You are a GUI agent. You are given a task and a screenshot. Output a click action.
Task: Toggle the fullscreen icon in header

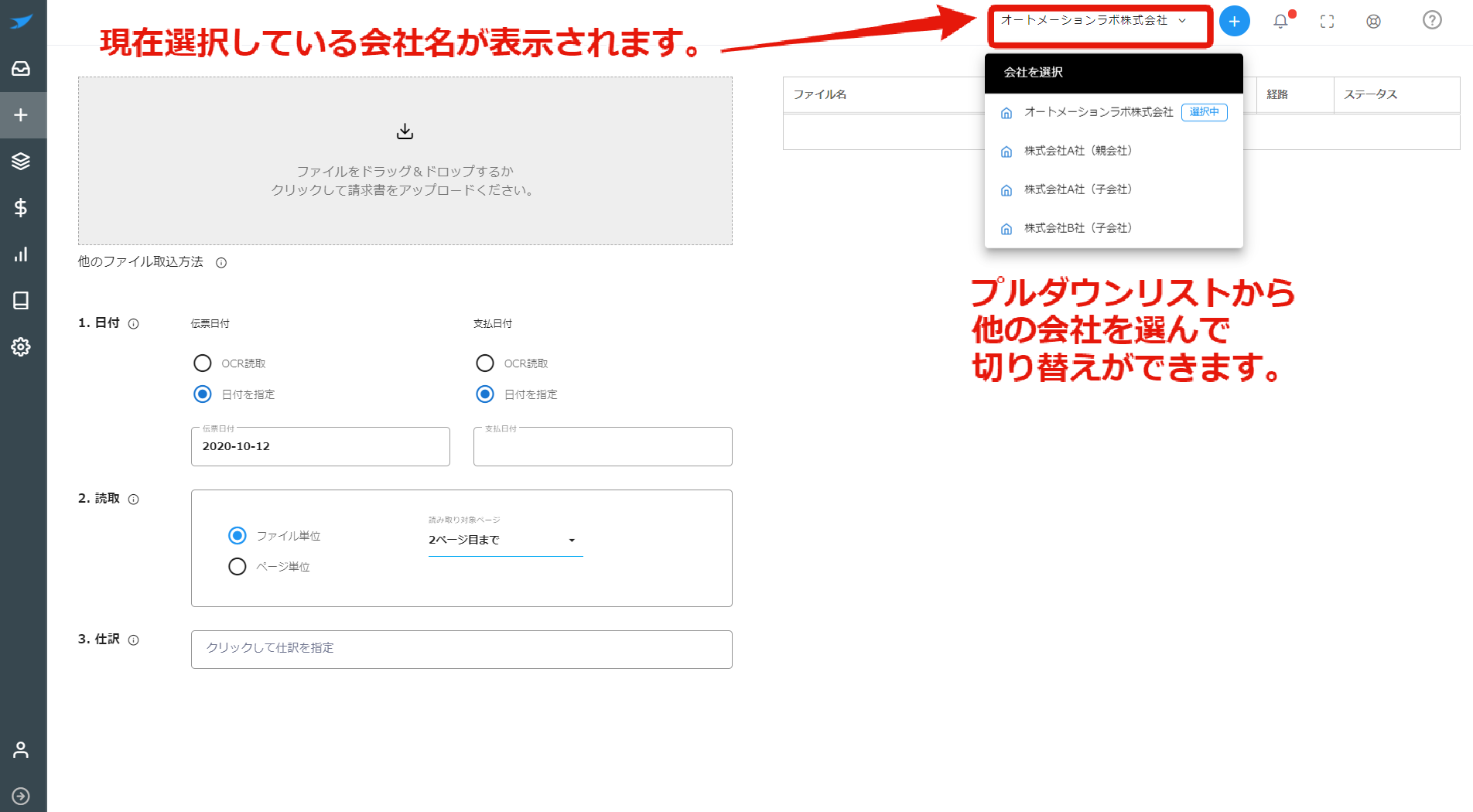[x=1327, y=22]
